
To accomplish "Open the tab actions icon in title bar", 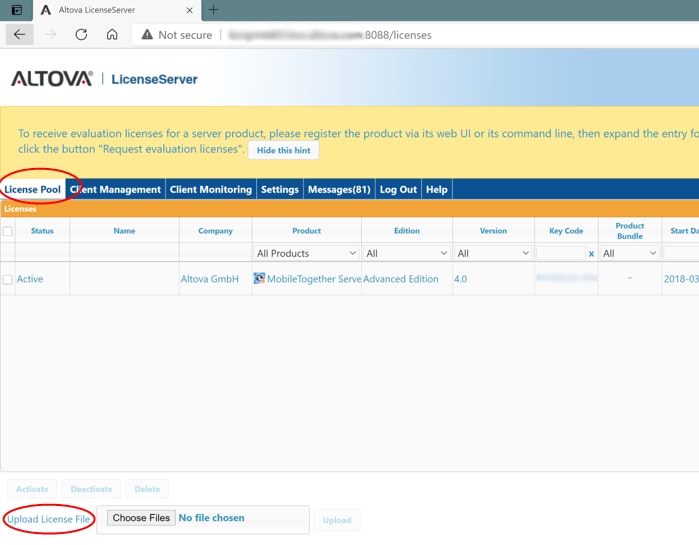I will (x=16, y=10).
